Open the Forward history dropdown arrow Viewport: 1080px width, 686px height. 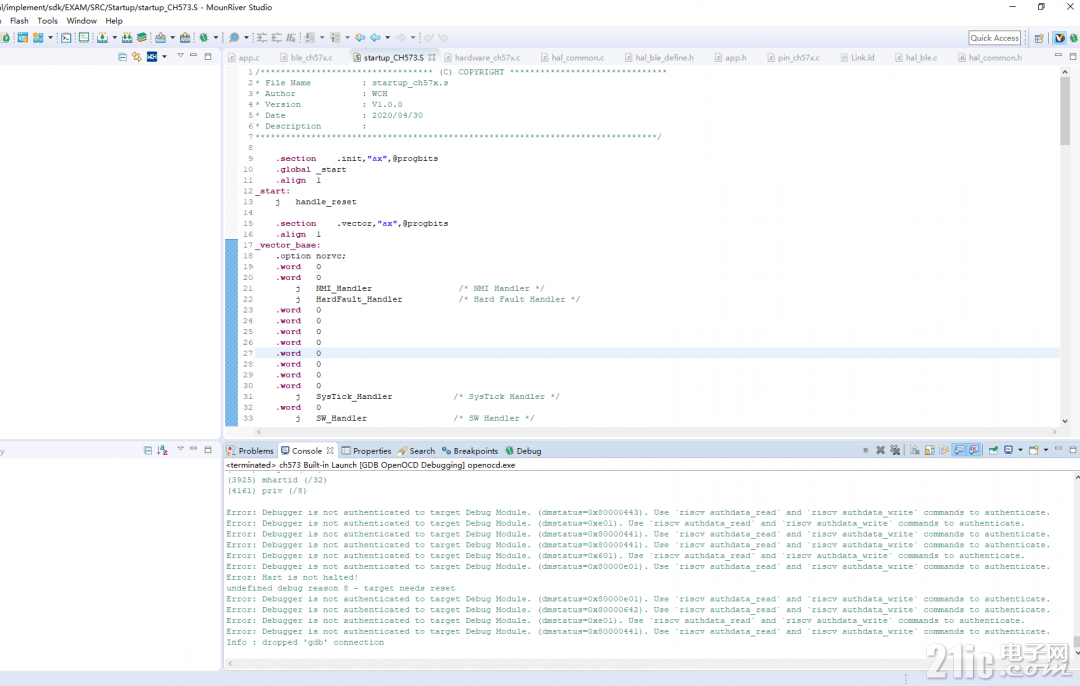413,38
